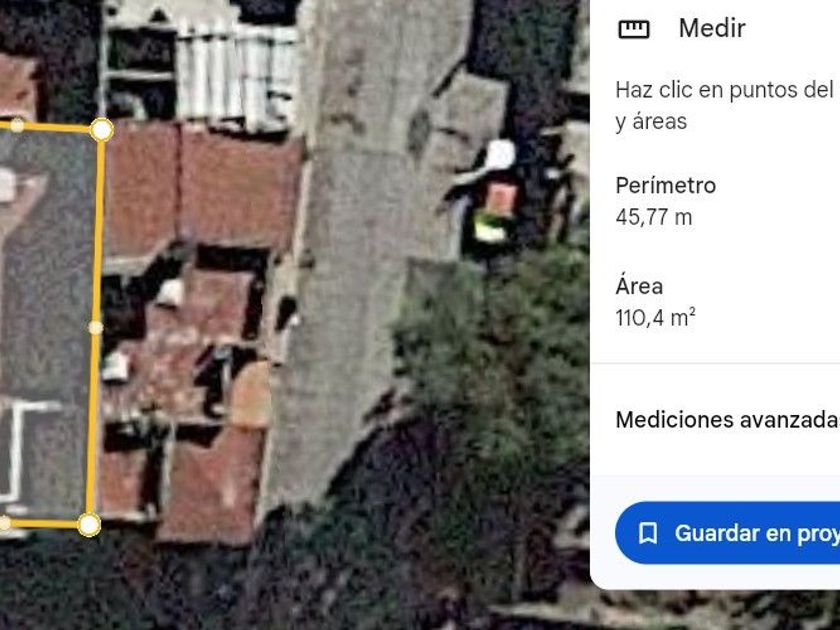Click the bookmark icon in the save button
Viewport: 840px width, 630px height.
(648, 533)
